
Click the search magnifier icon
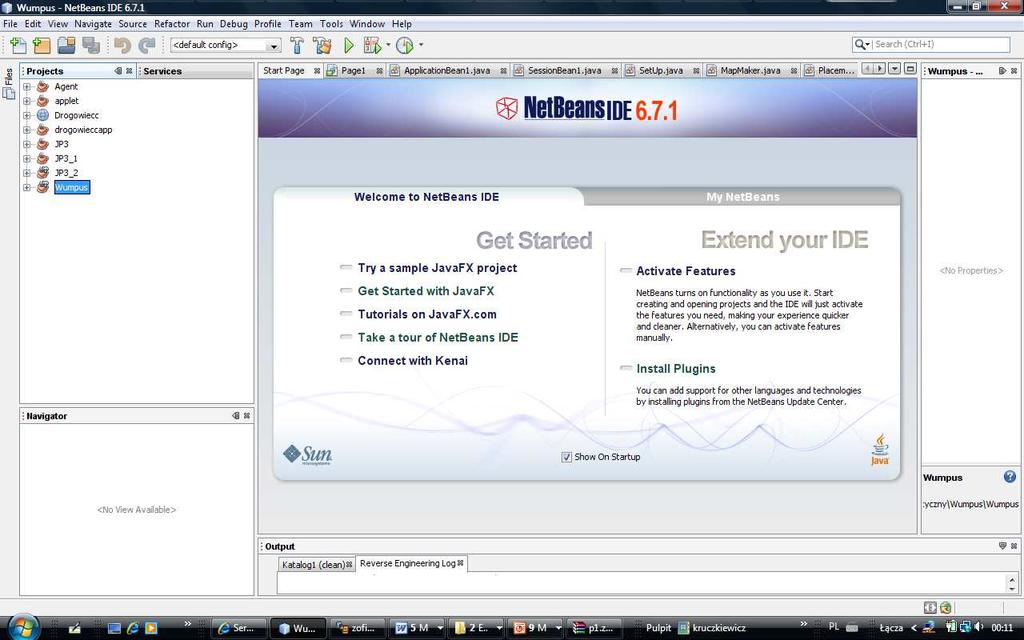860,44
